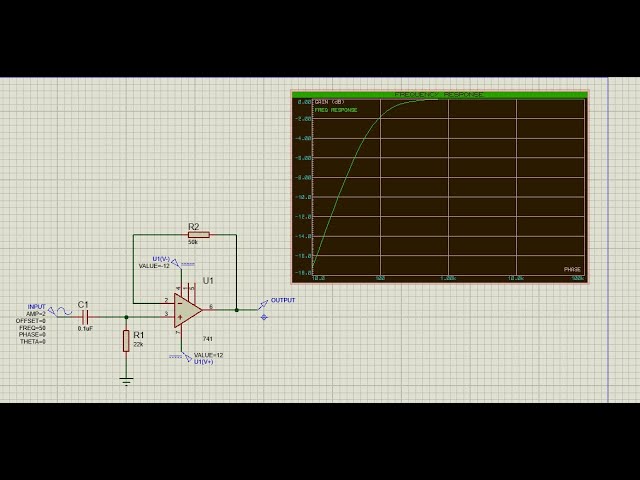Screen dimensions: 640x480
Task: Select the U1 op-amp triangle
Action: point(187,310)
